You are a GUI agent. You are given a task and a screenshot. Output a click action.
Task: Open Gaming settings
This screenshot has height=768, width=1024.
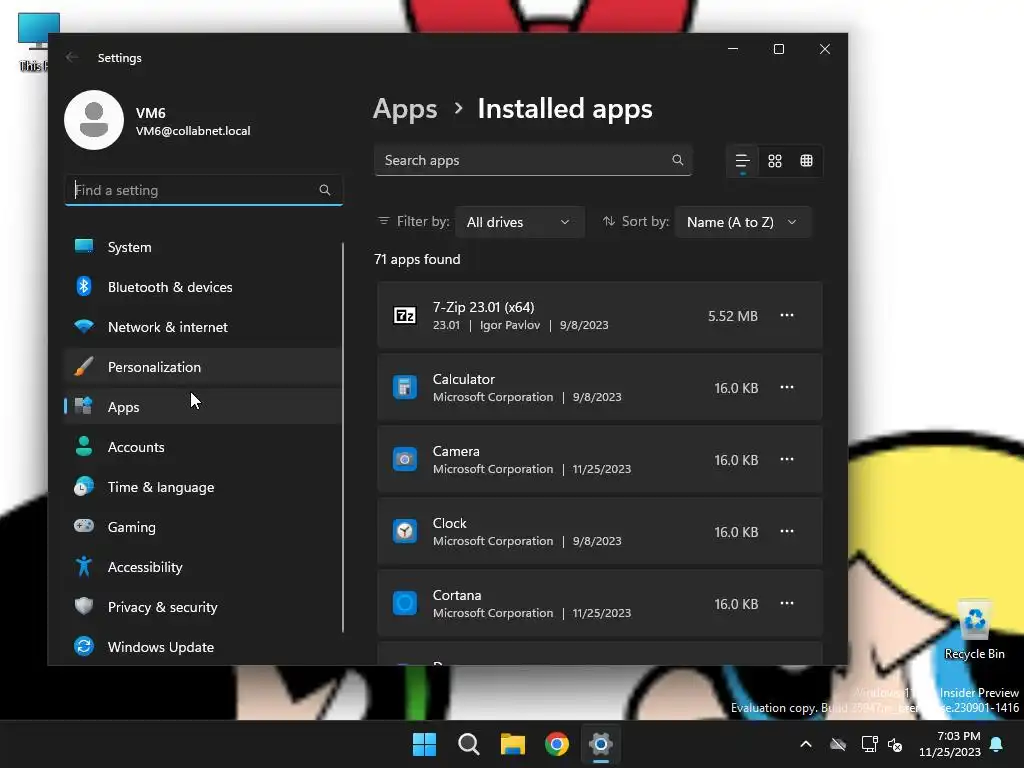(x=203, y=527)
